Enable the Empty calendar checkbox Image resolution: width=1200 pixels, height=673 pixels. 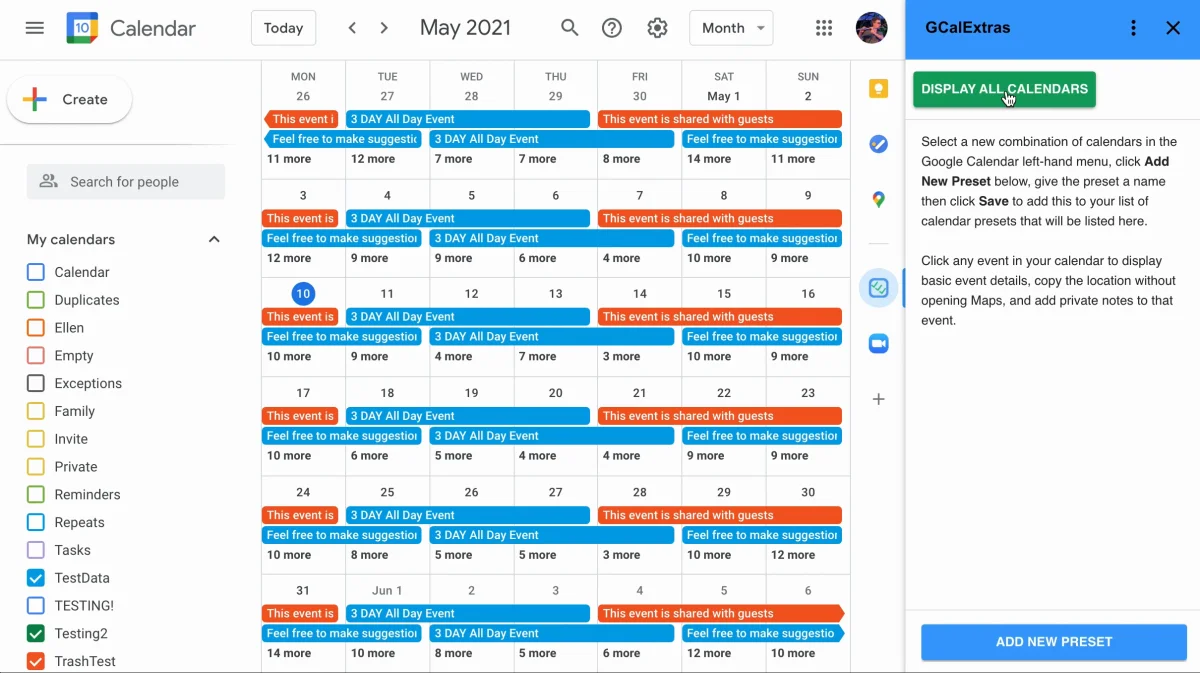[36, 355]
